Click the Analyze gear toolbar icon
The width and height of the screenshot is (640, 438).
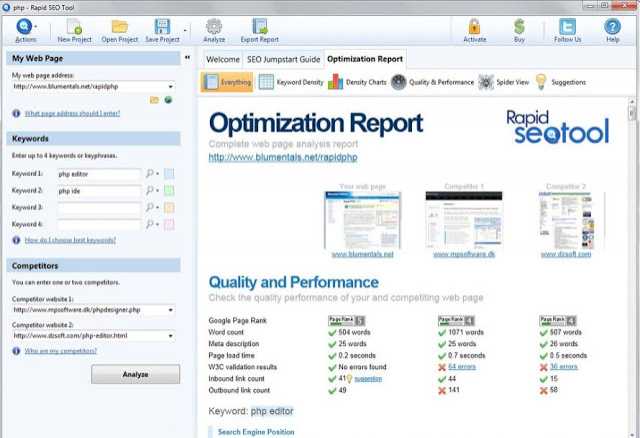pos(214,27)
